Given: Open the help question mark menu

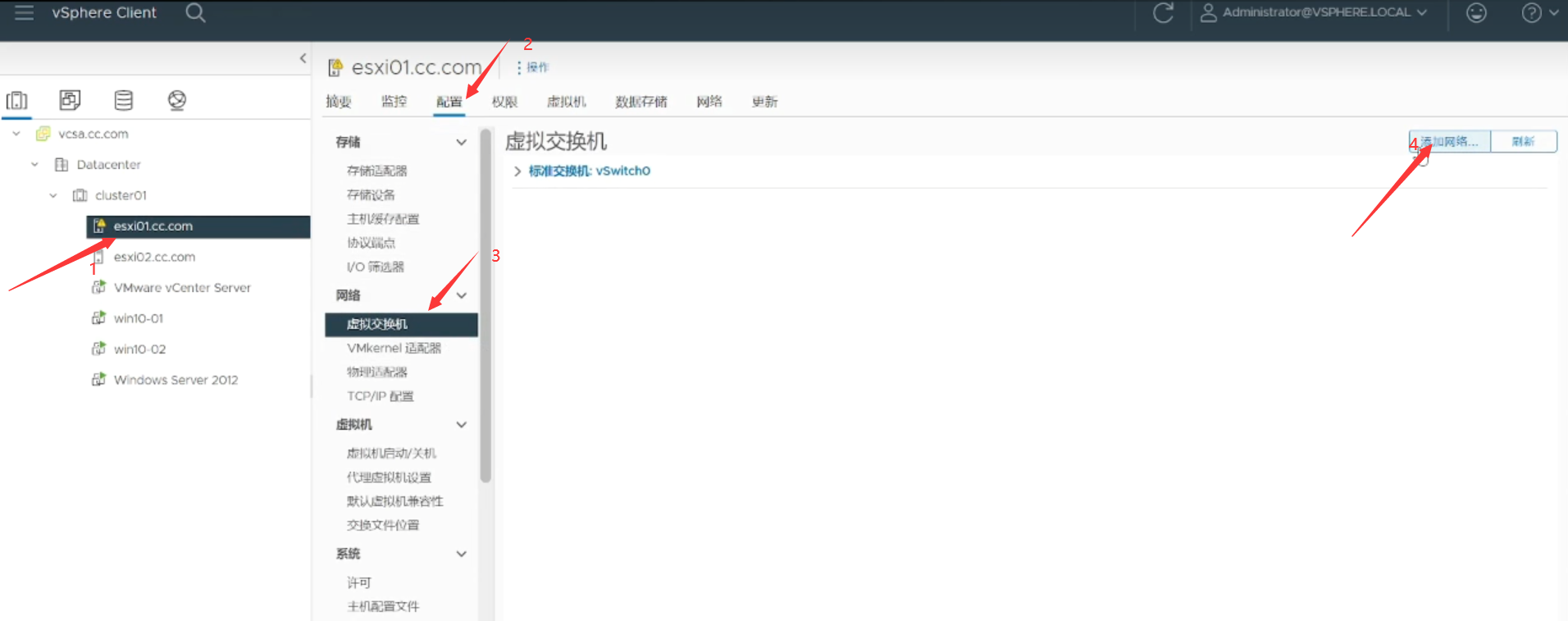Looking at the screenshot, I should pyautogui.click(x=1539, y=12).
